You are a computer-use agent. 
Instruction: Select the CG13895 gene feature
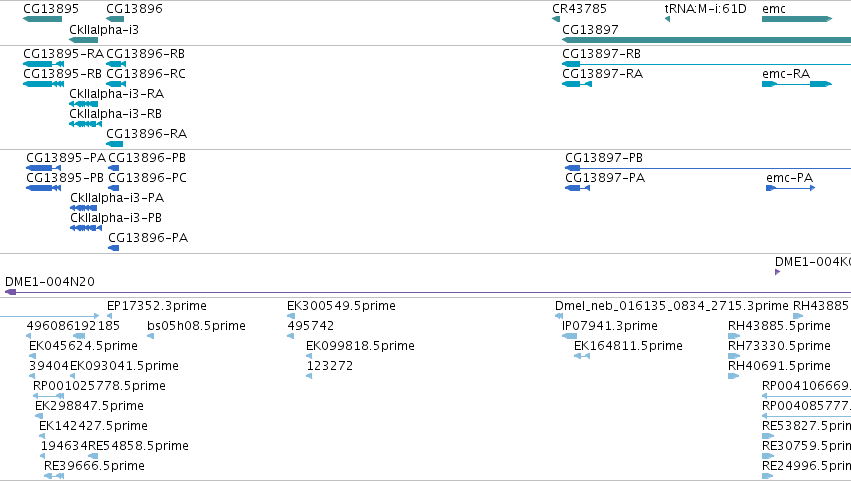coord(42,20)
